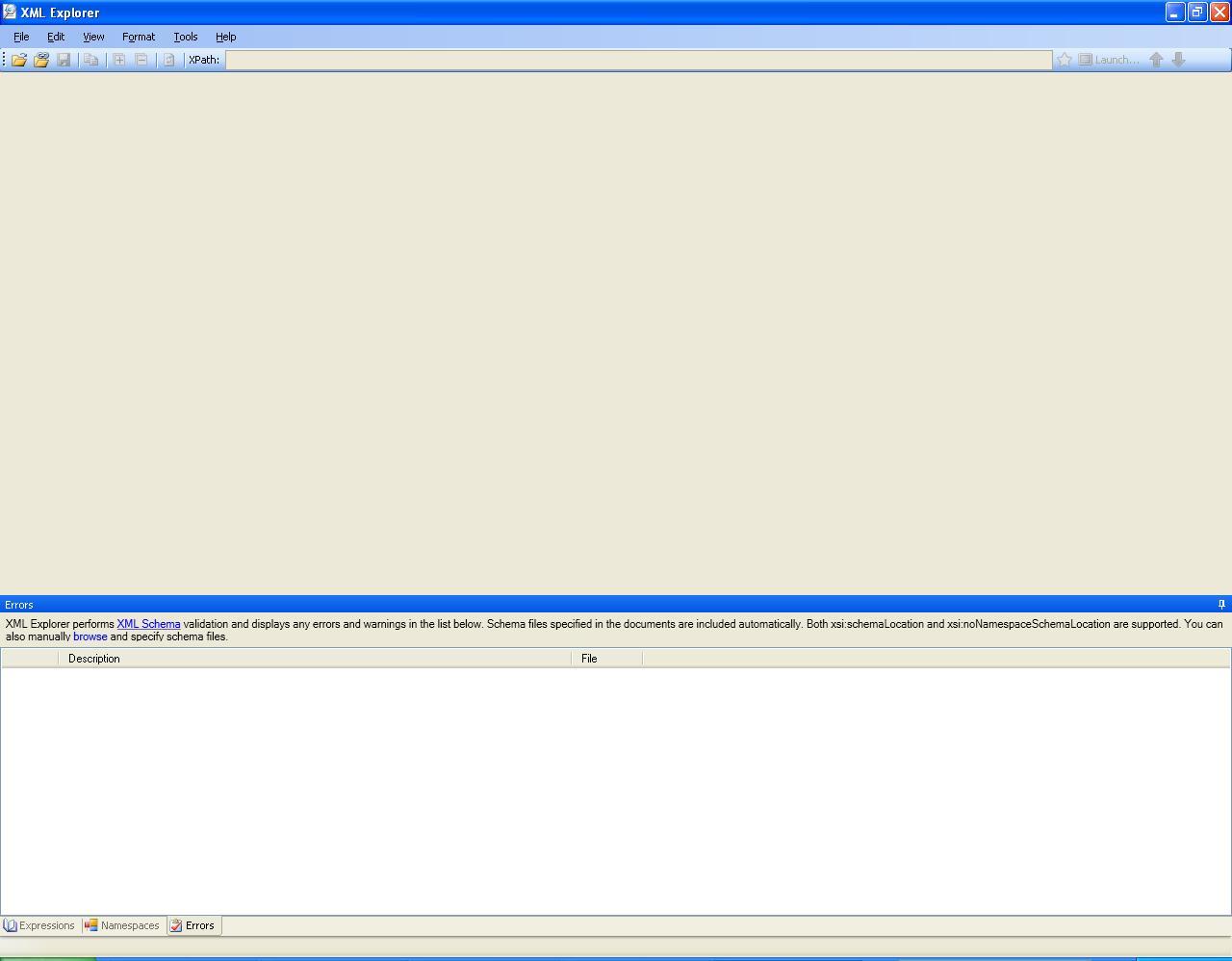Click the toolbar grip handle
Viewport: 1232px width, 961px height.
[4, 60]
